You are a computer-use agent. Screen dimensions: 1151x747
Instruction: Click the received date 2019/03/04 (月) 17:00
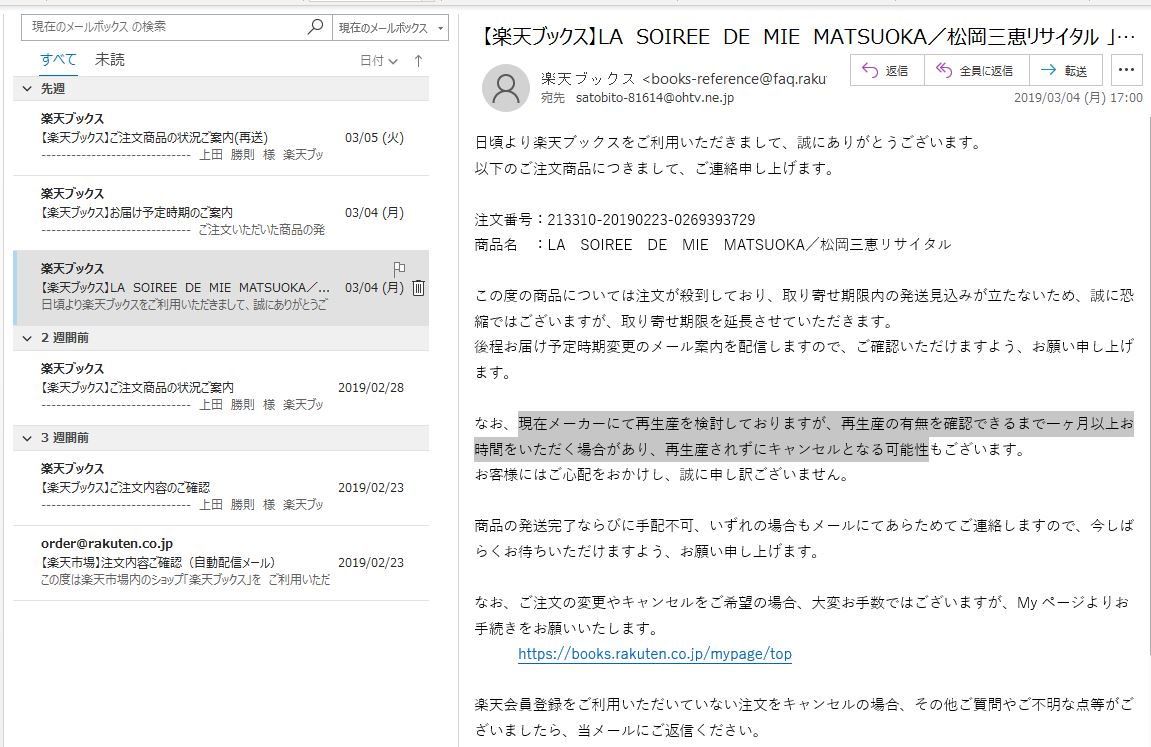[x=1078, y=98]
